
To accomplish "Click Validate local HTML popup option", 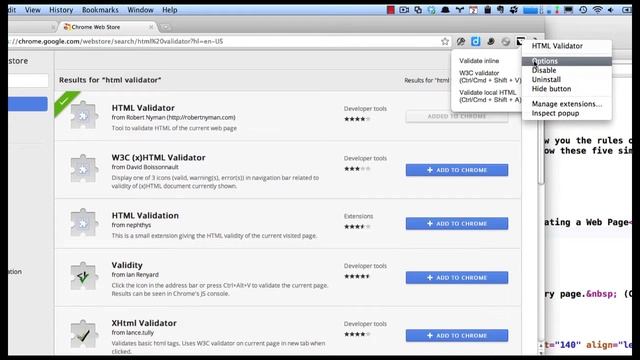I will tap(490, 96).
